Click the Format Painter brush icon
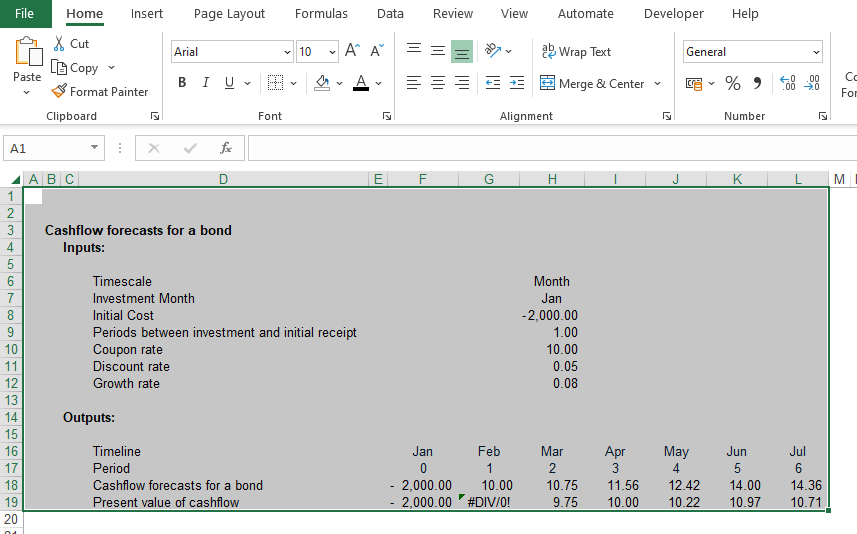 coord(59,91)
